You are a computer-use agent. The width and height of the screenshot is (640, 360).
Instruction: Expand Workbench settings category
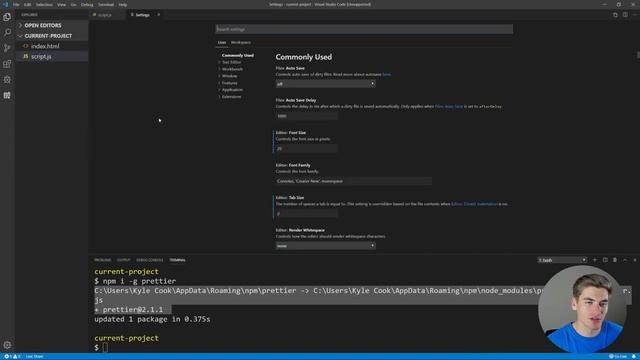(x=232, y=69)
